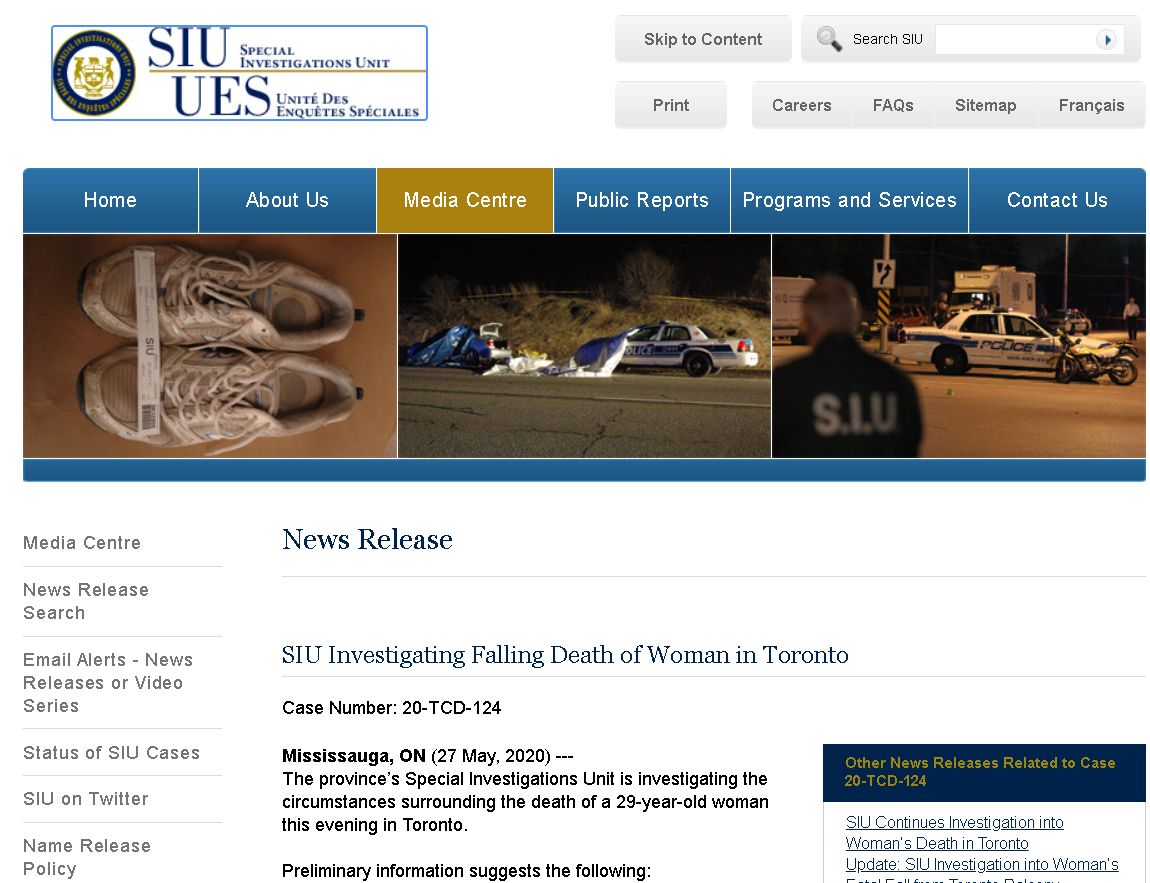
Task: Submit search with blue arrow button
Action: click(x=1106, y=40)
